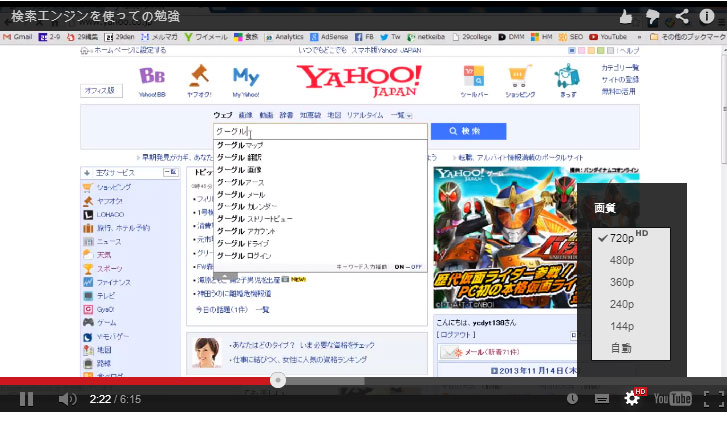727x425 pixels.
Task: Select the 辞書 search tab
Action: (286, 115)
